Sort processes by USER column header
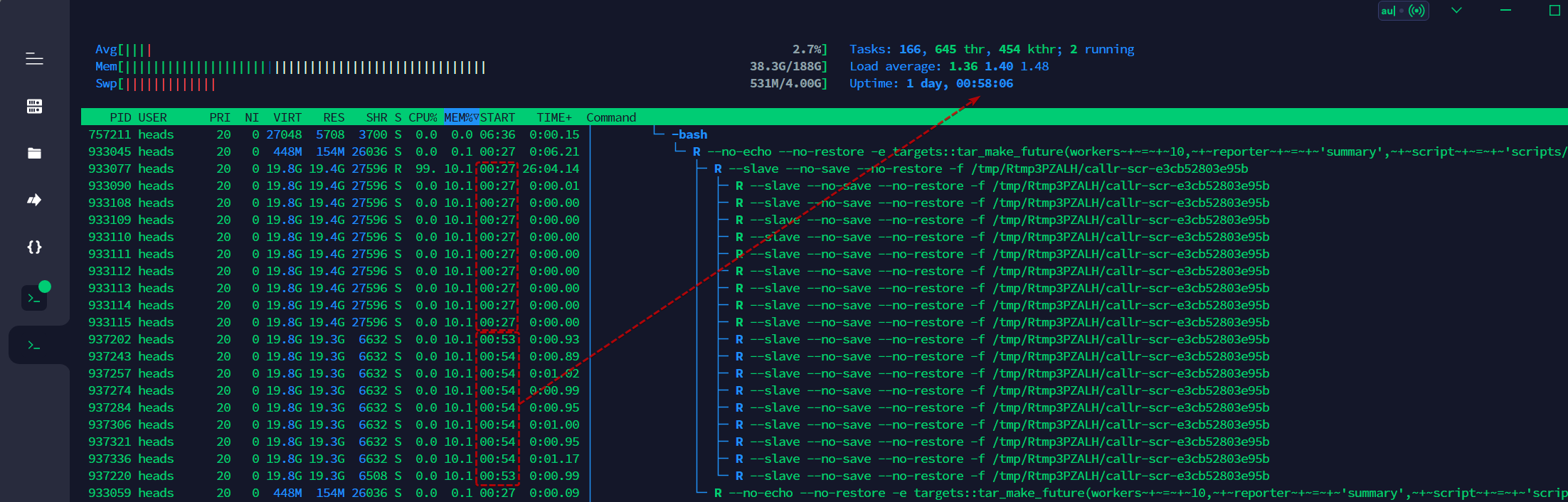This screenshot has height=502, width=1568. coord(152,117)
